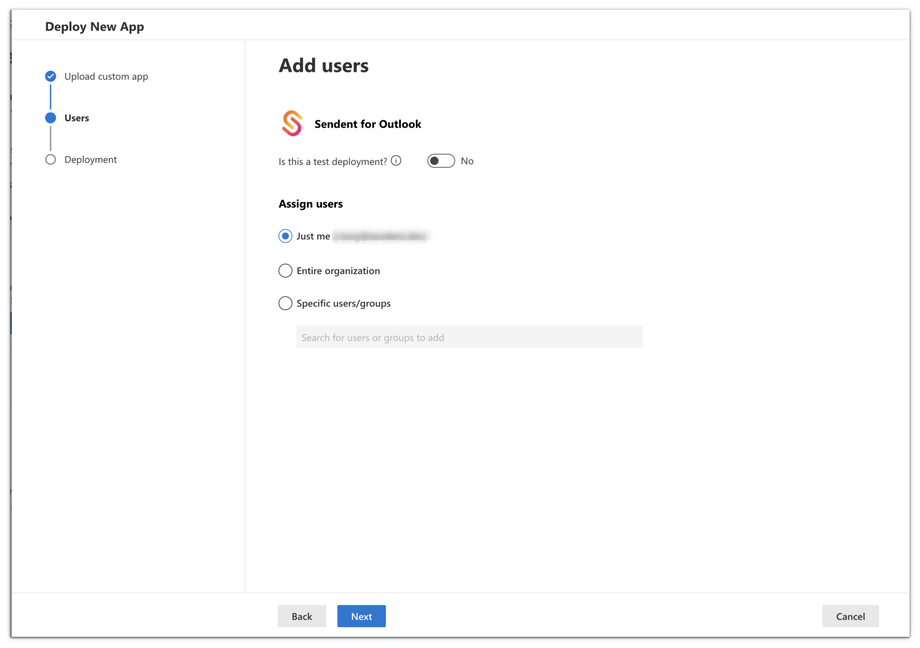Click the Add users heading

coord(323,66)
